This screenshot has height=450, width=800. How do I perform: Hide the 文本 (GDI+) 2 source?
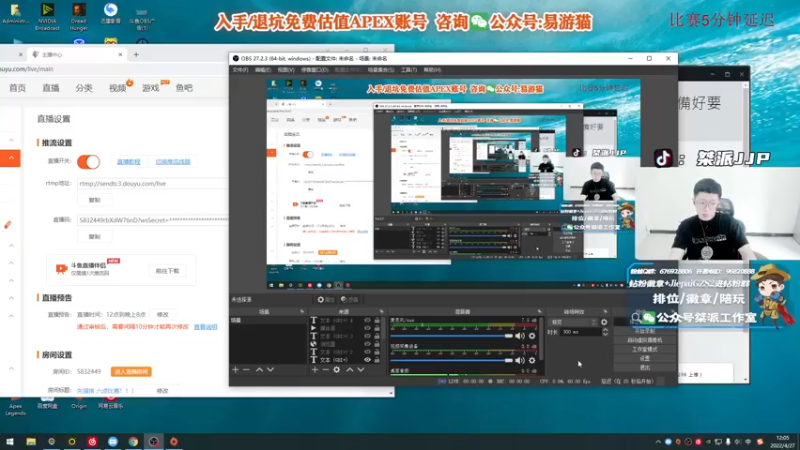(367, 352)
